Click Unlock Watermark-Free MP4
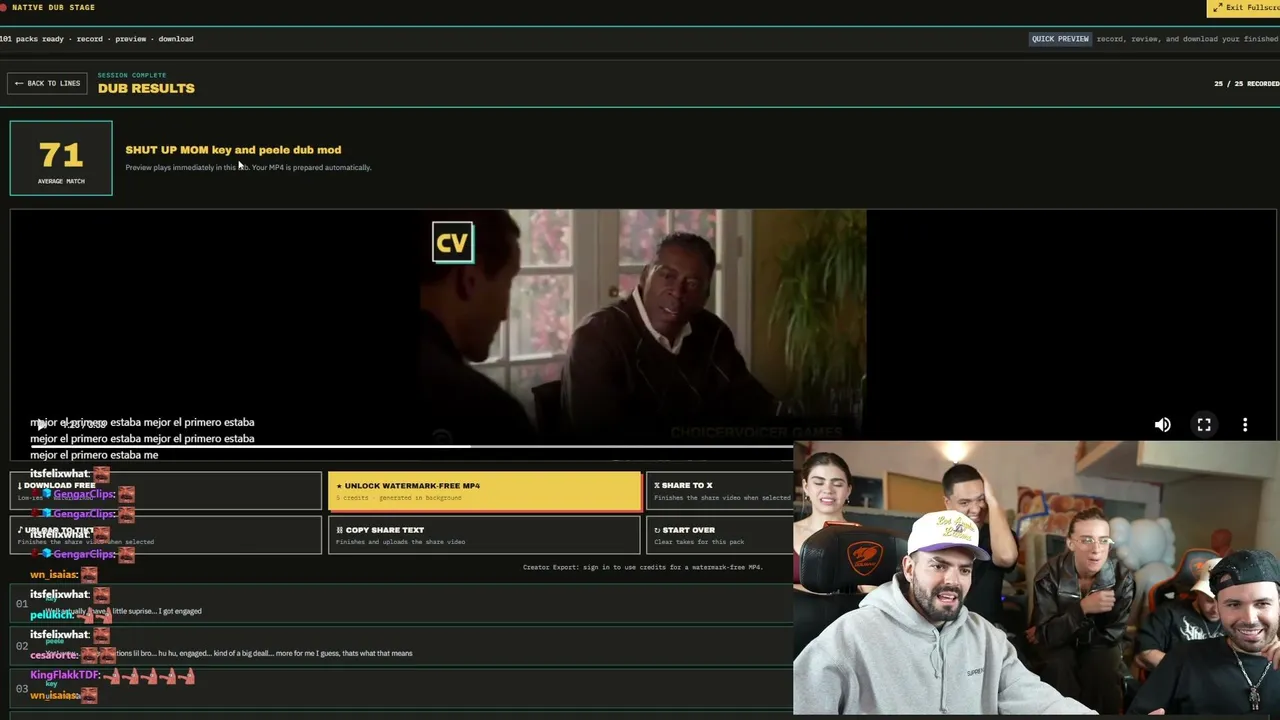This screenshot has height=720, width=1280. (x=485, y=491)
